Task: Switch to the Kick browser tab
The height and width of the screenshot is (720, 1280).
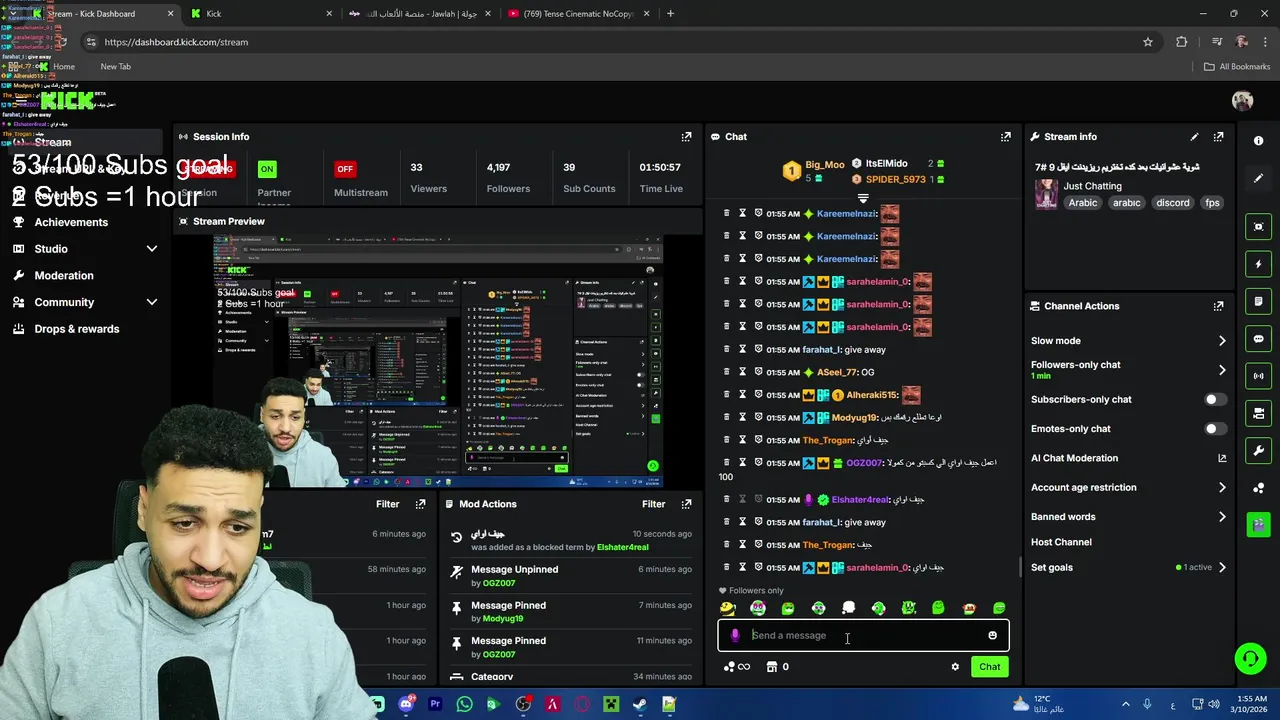Action: click(x=260, y=14)
